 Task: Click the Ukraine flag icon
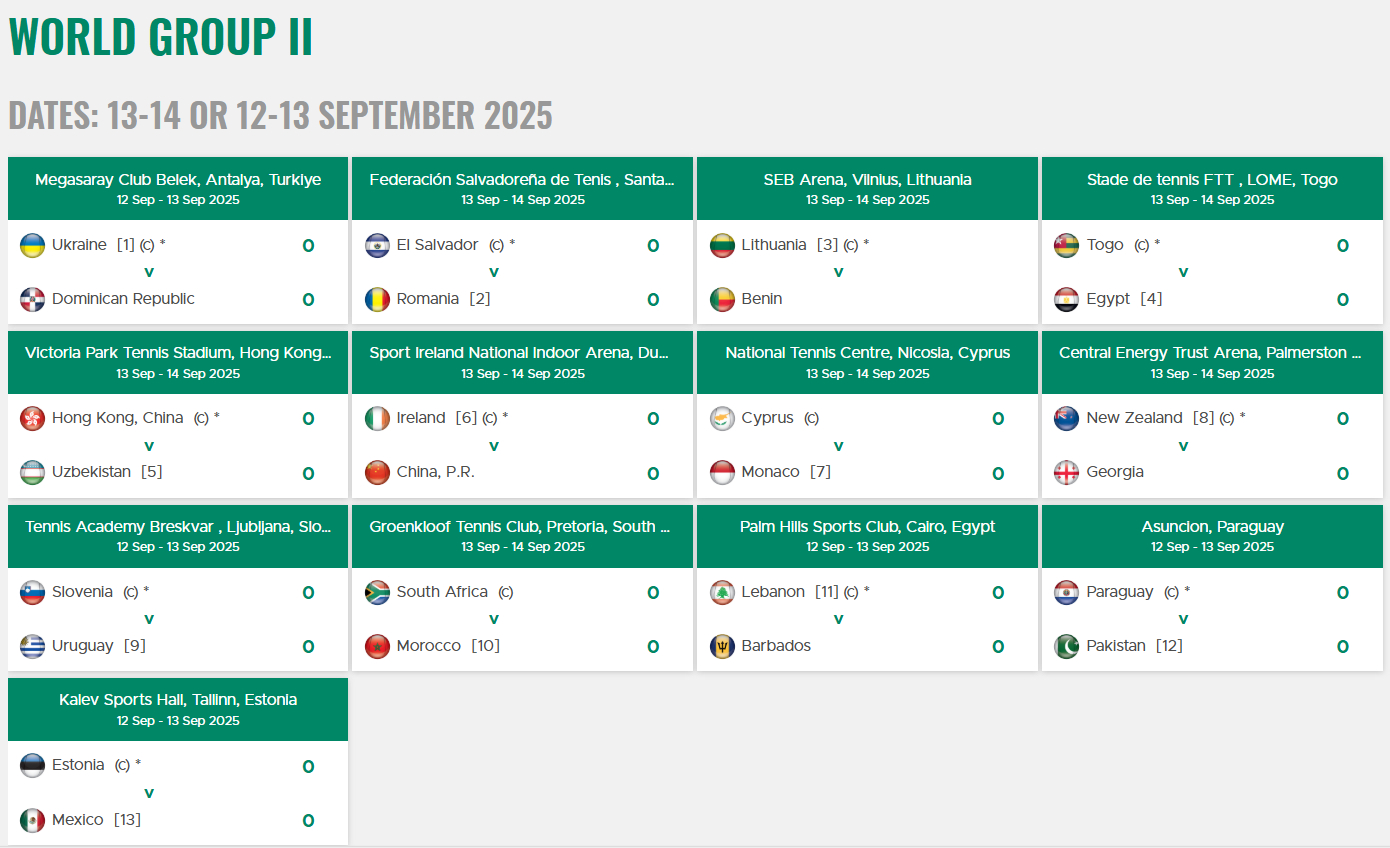click(x=33, y=245)
